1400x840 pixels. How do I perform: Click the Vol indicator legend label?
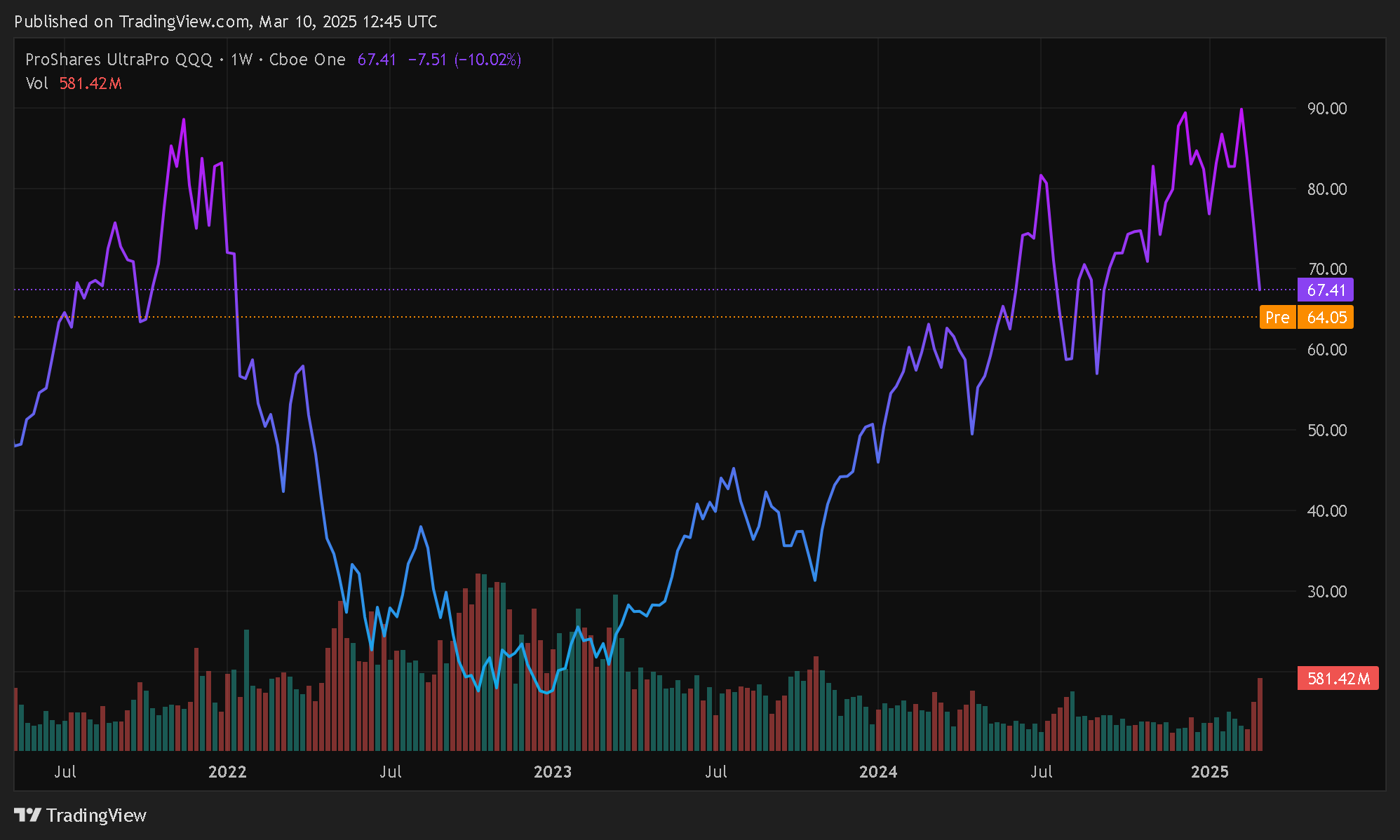(36, 83)
